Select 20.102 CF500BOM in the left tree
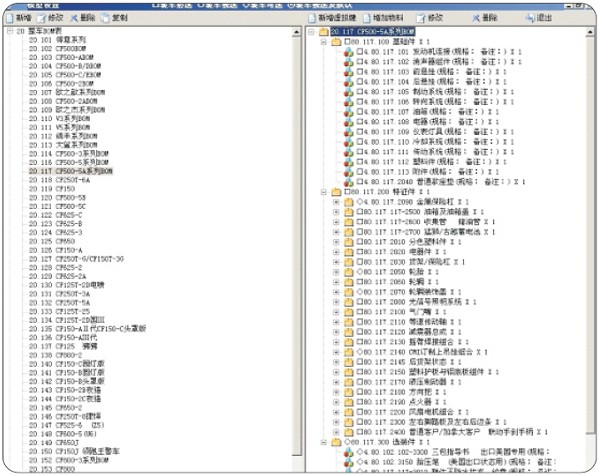Image resolution: width=599 pixels, height=475 pixels. 57,49
